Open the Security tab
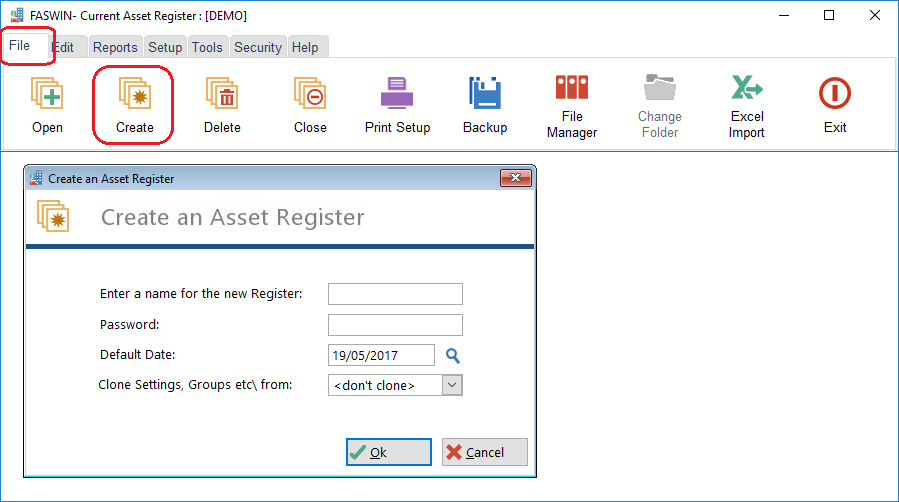The height and width of the screenshot is (502, 899). coord(258,48)
